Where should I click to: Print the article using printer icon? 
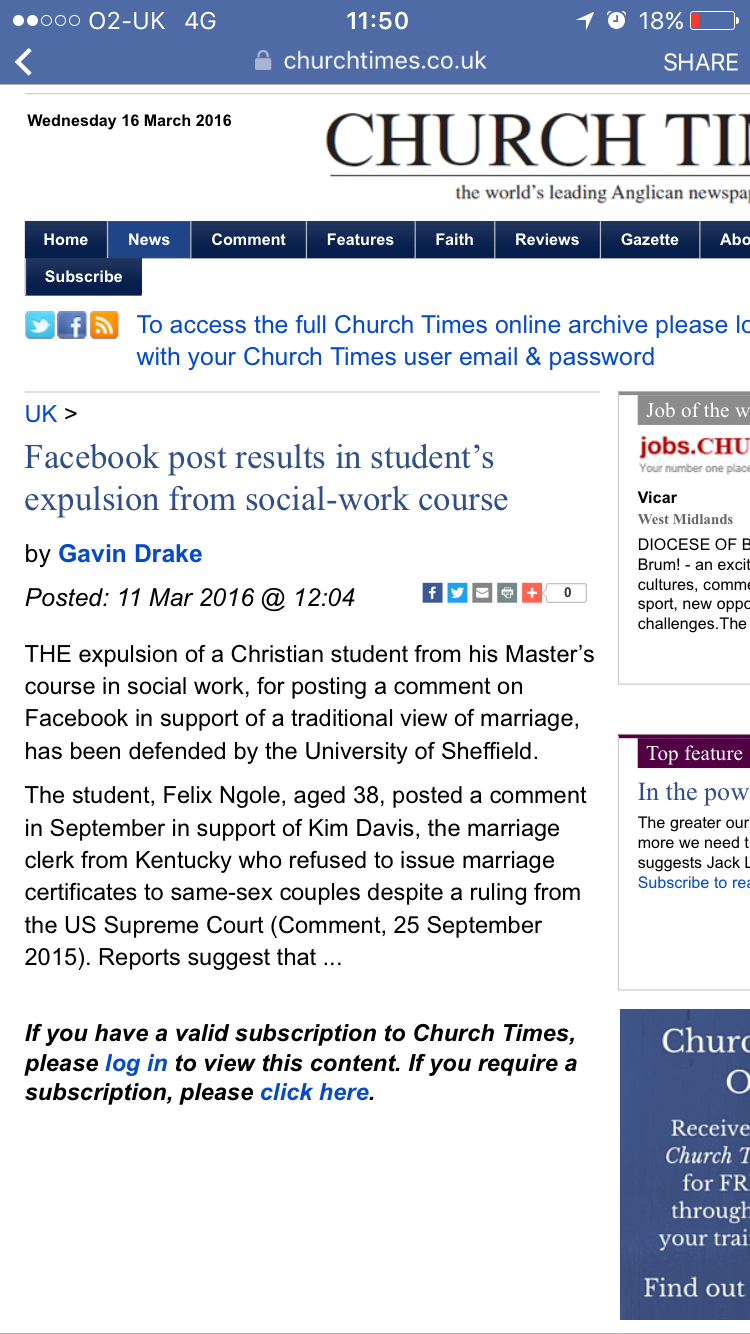click(507, 593)
